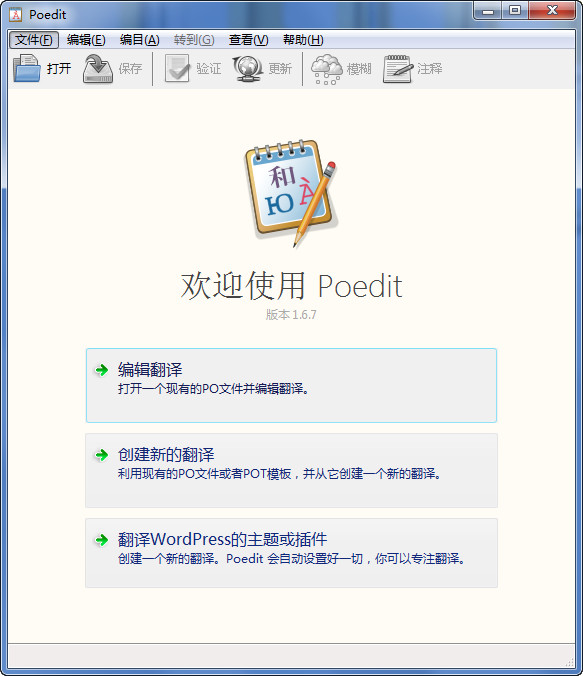Click the green arrow beside 翻译WordPress的主题或插件
Image resolution: width=583 pixels, height=676 pixels.
102,540
